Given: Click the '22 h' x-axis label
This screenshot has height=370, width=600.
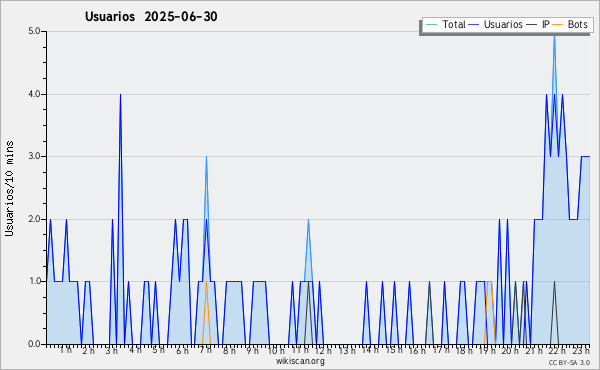Looking at the screenshot, I should point(557,350).
